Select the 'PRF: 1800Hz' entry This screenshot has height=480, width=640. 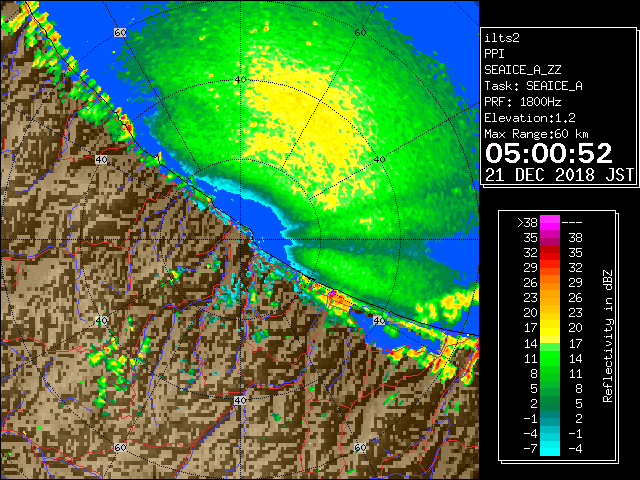point(523,102)
